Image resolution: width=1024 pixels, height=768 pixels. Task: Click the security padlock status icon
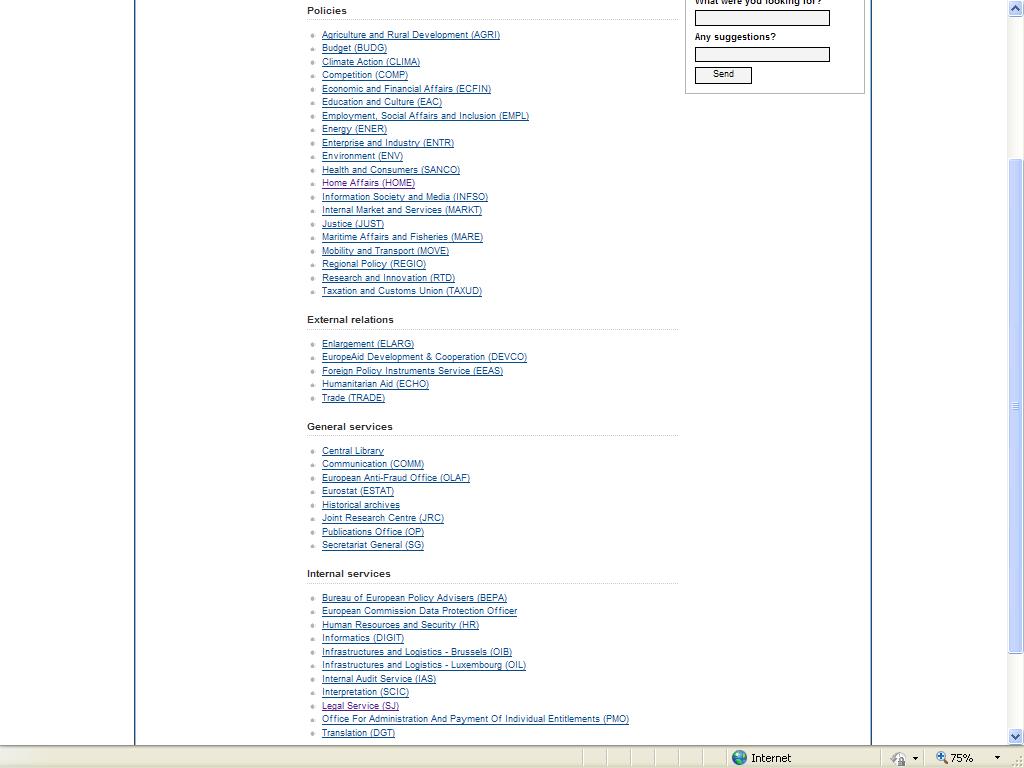898,758
